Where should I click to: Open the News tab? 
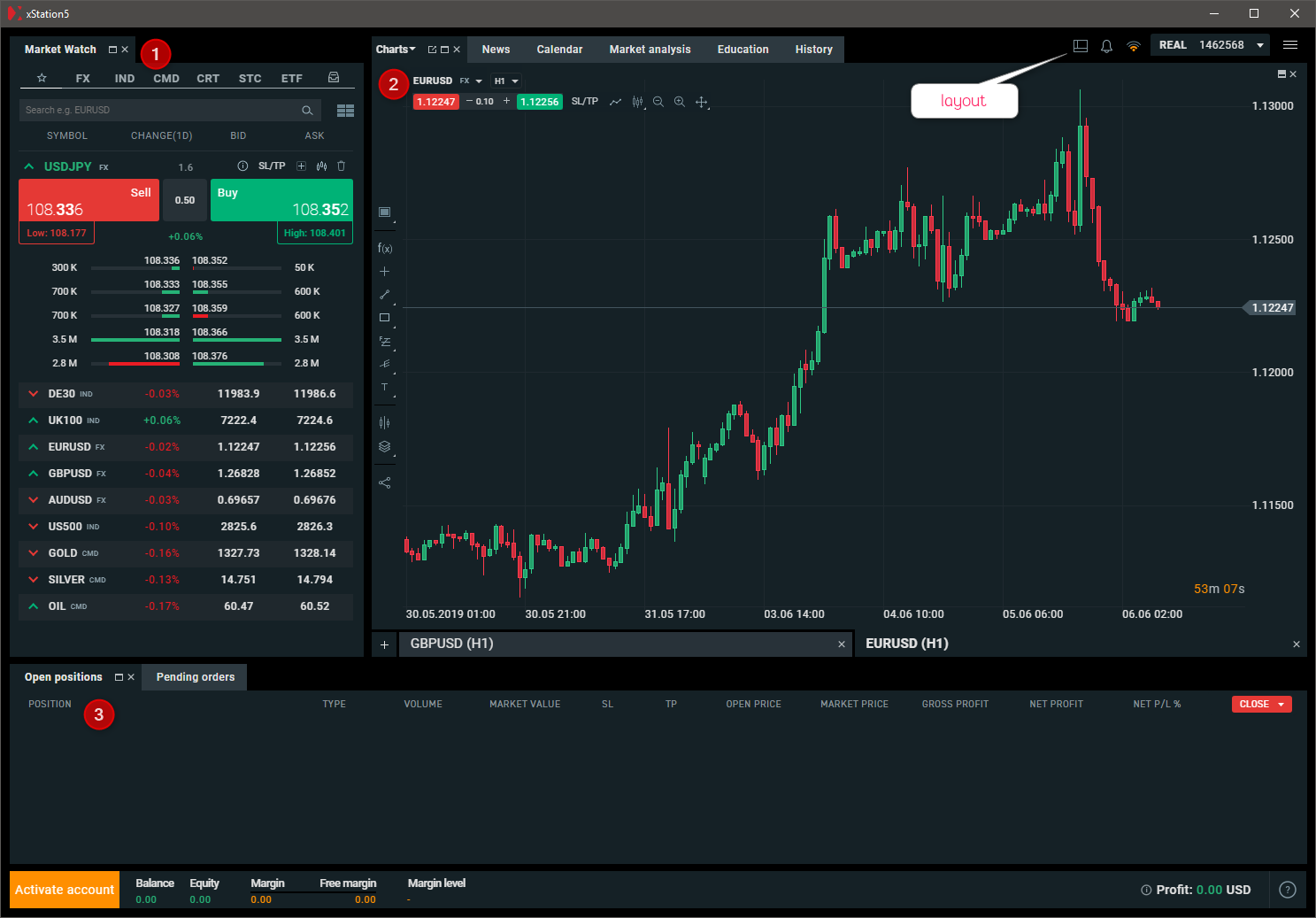496,50
